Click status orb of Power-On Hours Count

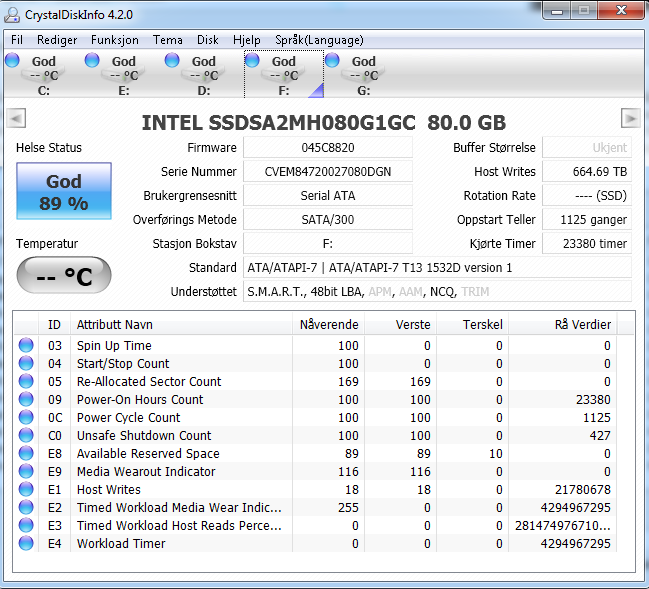pos(26,399)
